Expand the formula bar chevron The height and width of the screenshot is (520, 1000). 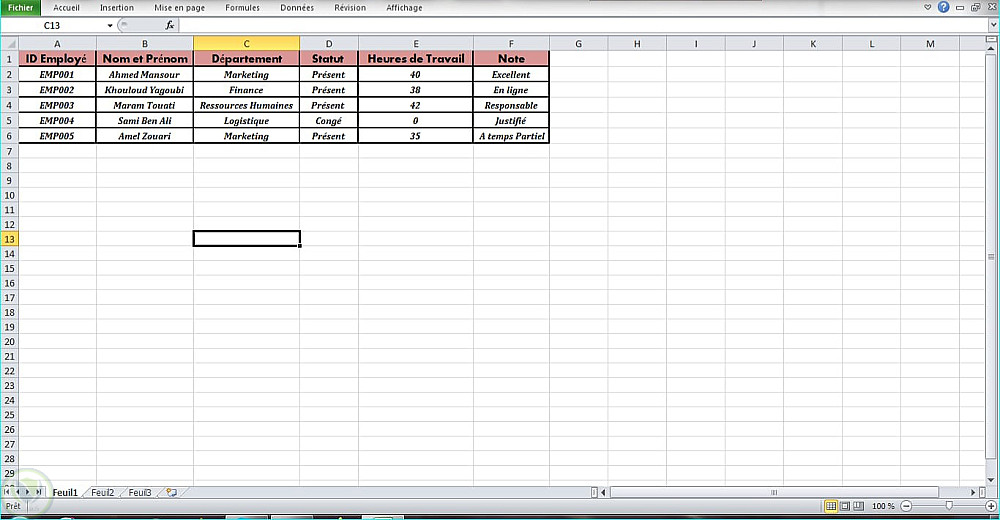click(x=993, y=25)
